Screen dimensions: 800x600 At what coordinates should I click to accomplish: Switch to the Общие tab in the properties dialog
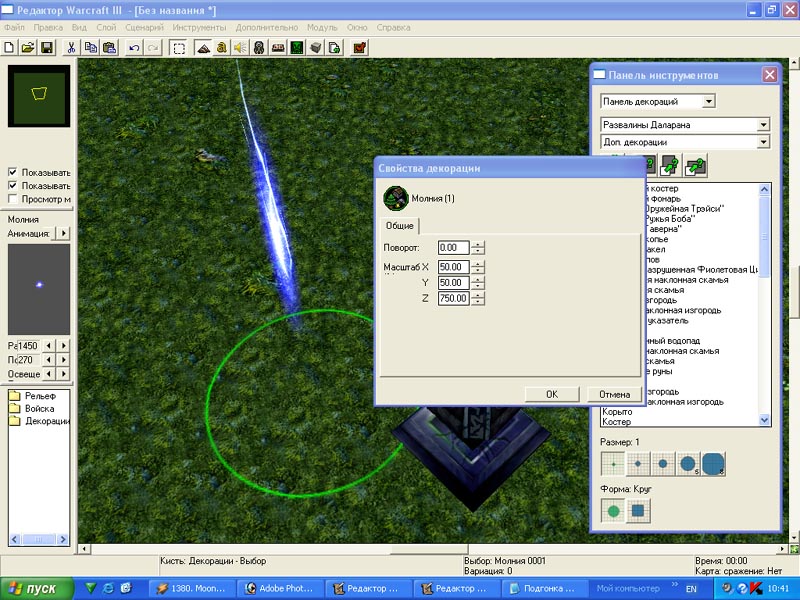click(399, 226)
